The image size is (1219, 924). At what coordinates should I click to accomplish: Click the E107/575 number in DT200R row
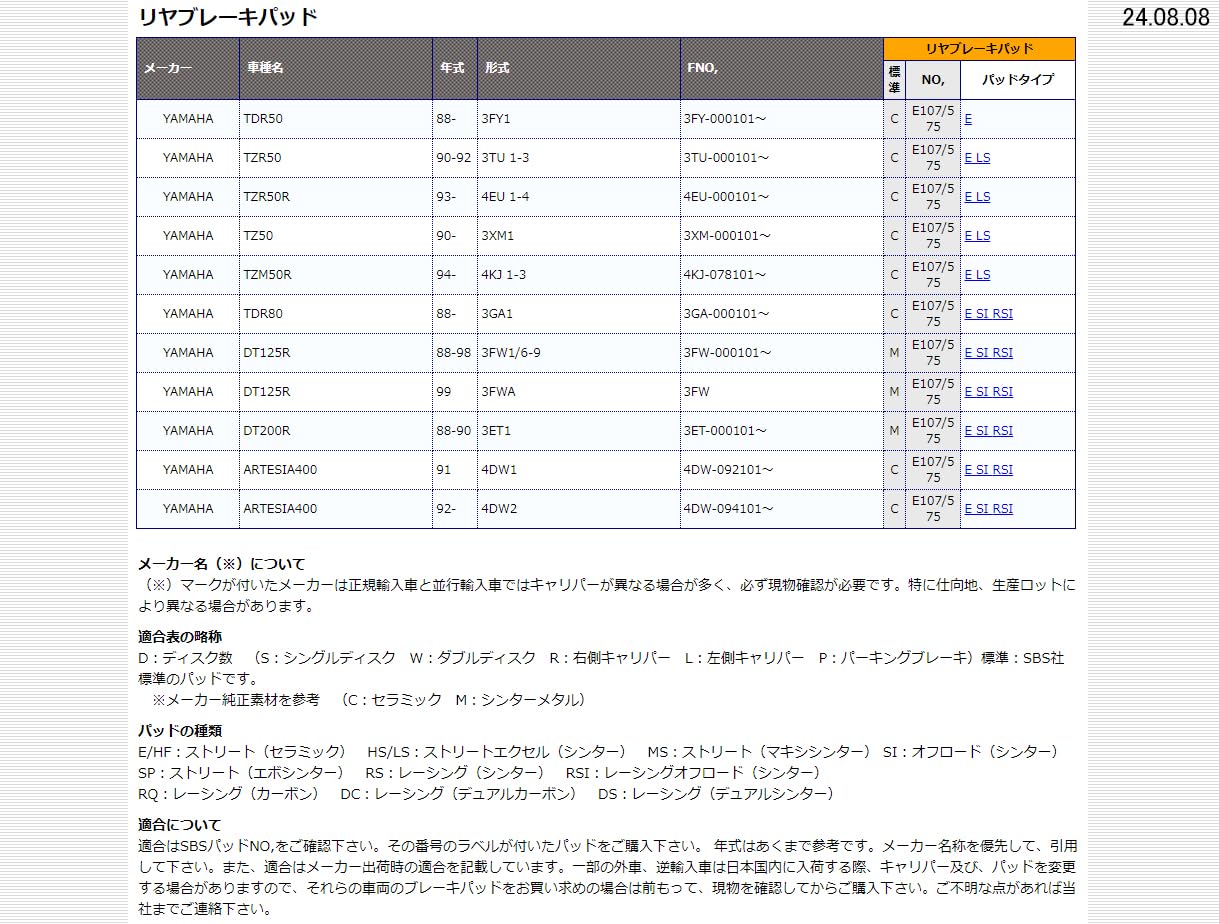point(933,430)
